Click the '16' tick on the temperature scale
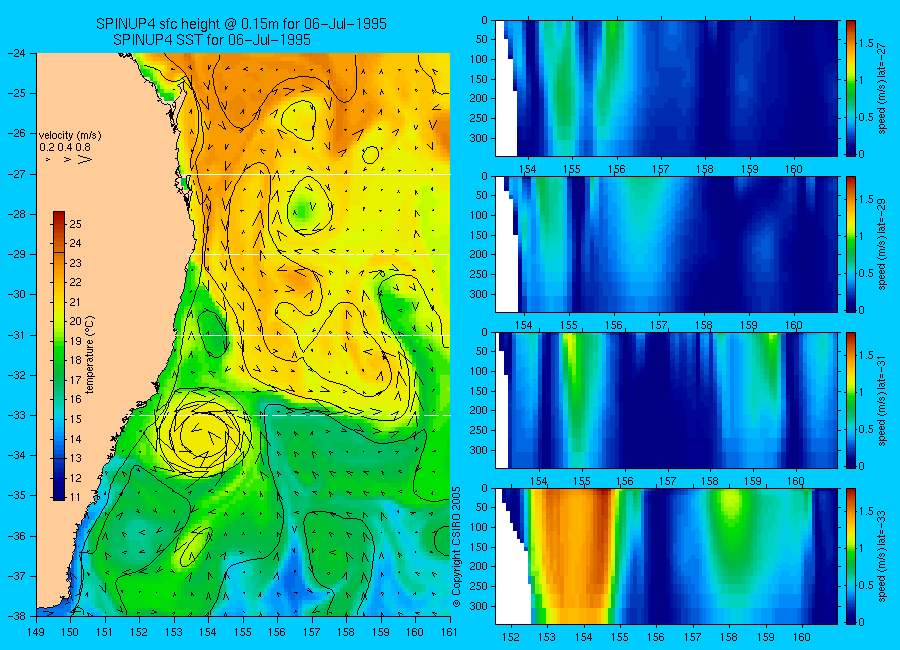The height and width of the screenshot is (650, 900). [75, 400]
